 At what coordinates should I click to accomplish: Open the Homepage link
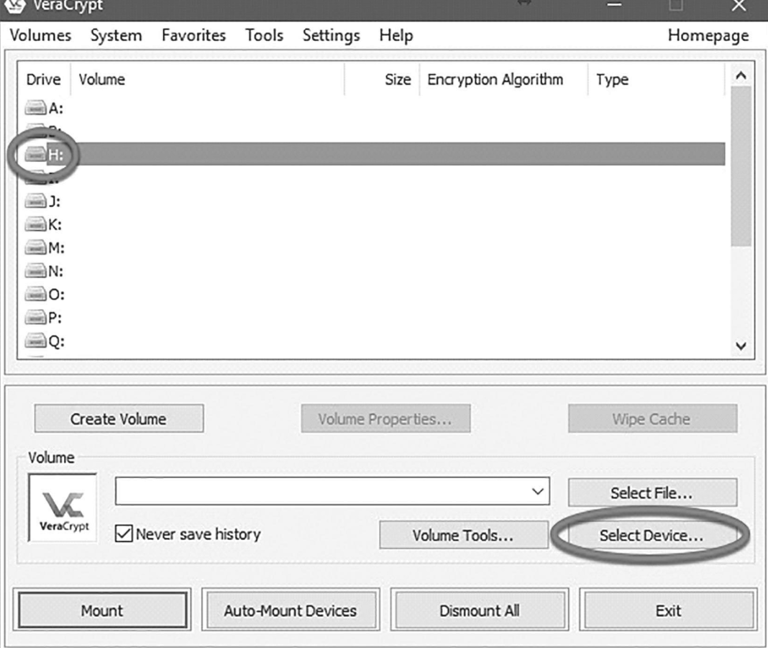[708, 35]
